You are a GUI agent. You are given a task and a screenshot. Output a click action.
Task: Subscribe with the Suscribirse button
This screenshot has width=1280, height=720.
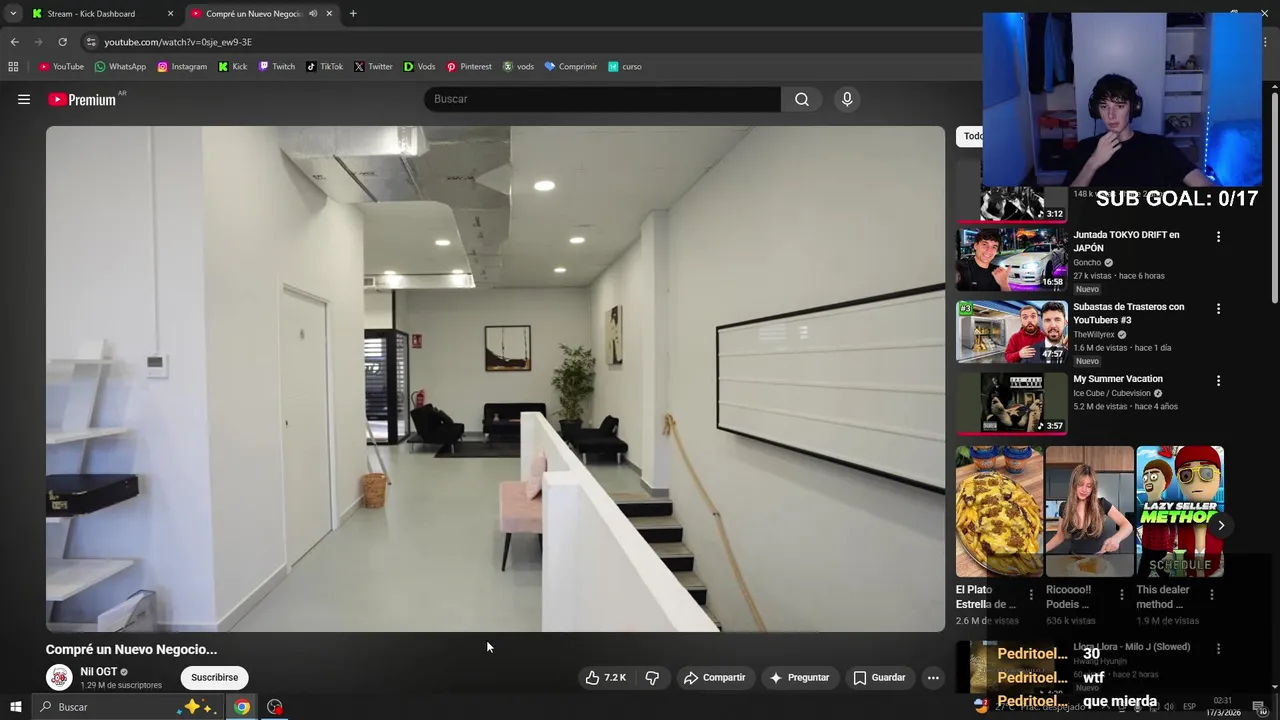pos(215,678)
